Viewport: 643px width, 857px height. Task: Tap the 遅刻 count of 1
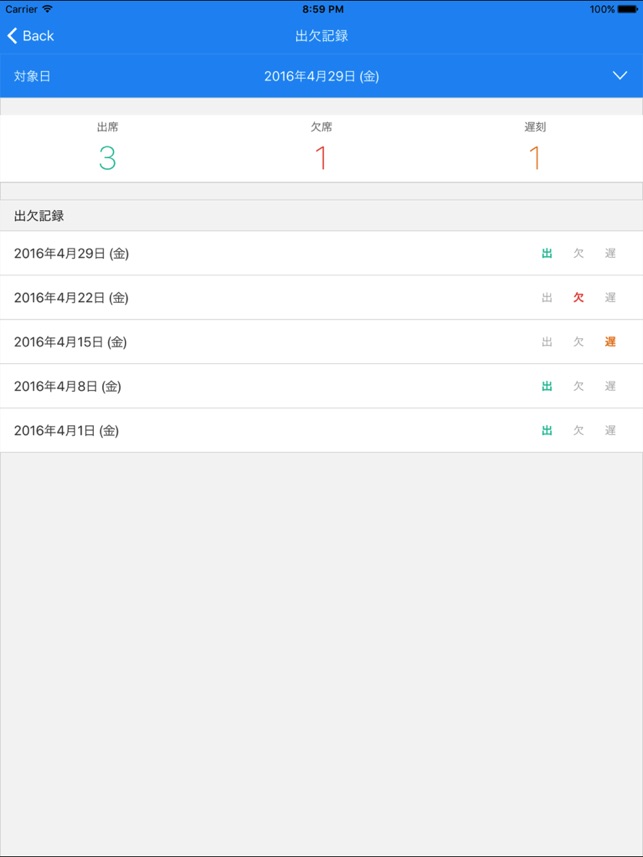(x=535, y=158)
